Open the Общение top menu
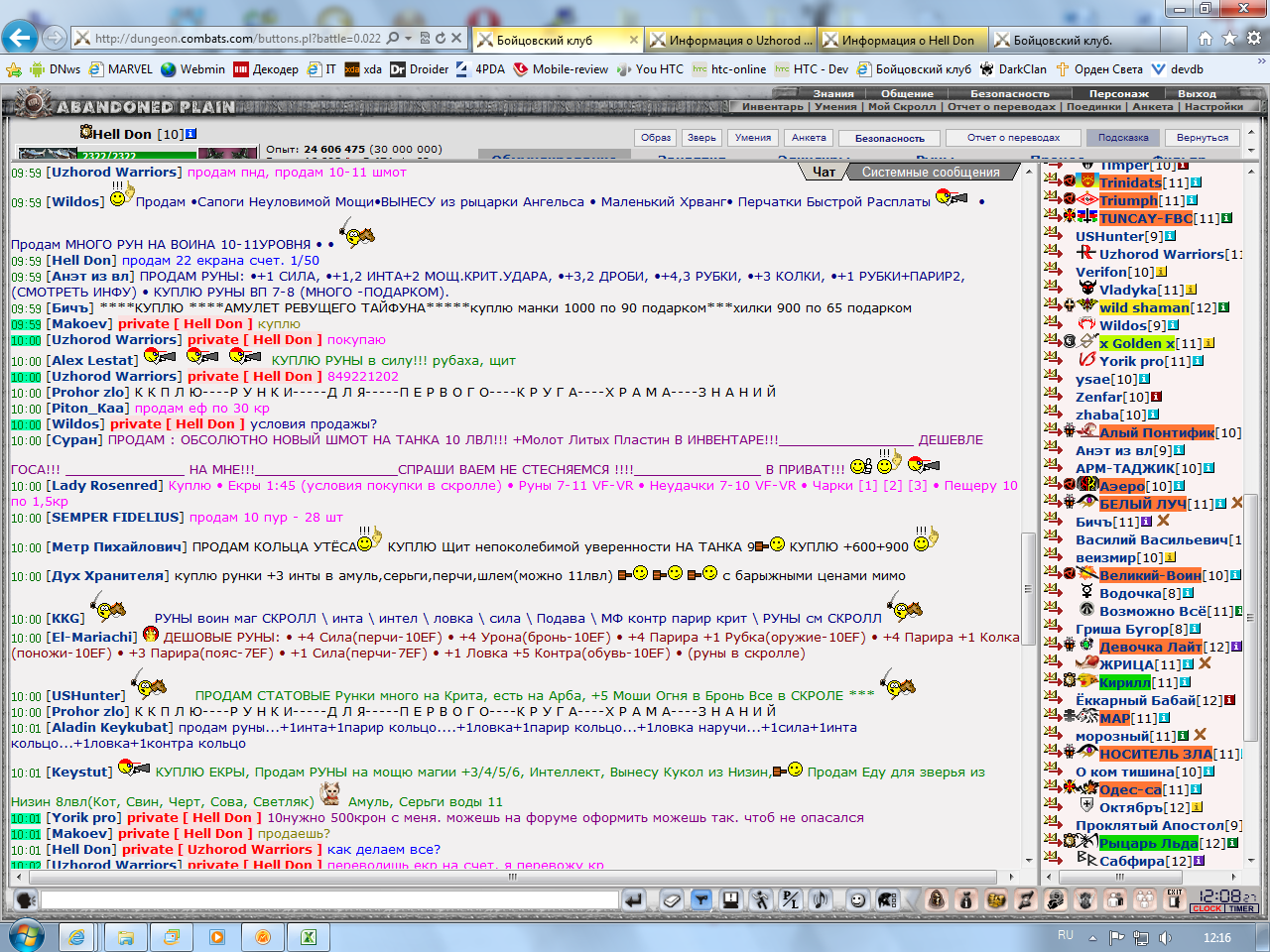1270x952 pixels. (x=908, y=93)
